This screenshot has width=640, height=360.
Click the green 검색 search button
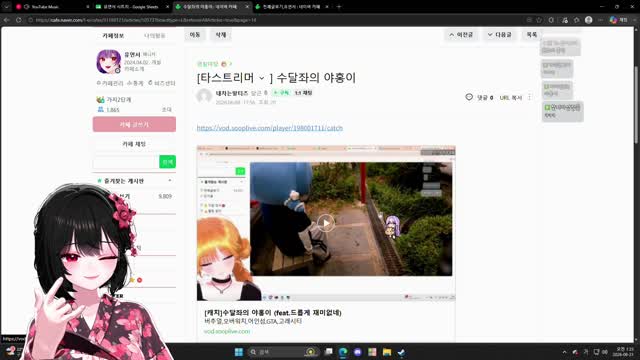pyautogui.click(x=167, y=162)
